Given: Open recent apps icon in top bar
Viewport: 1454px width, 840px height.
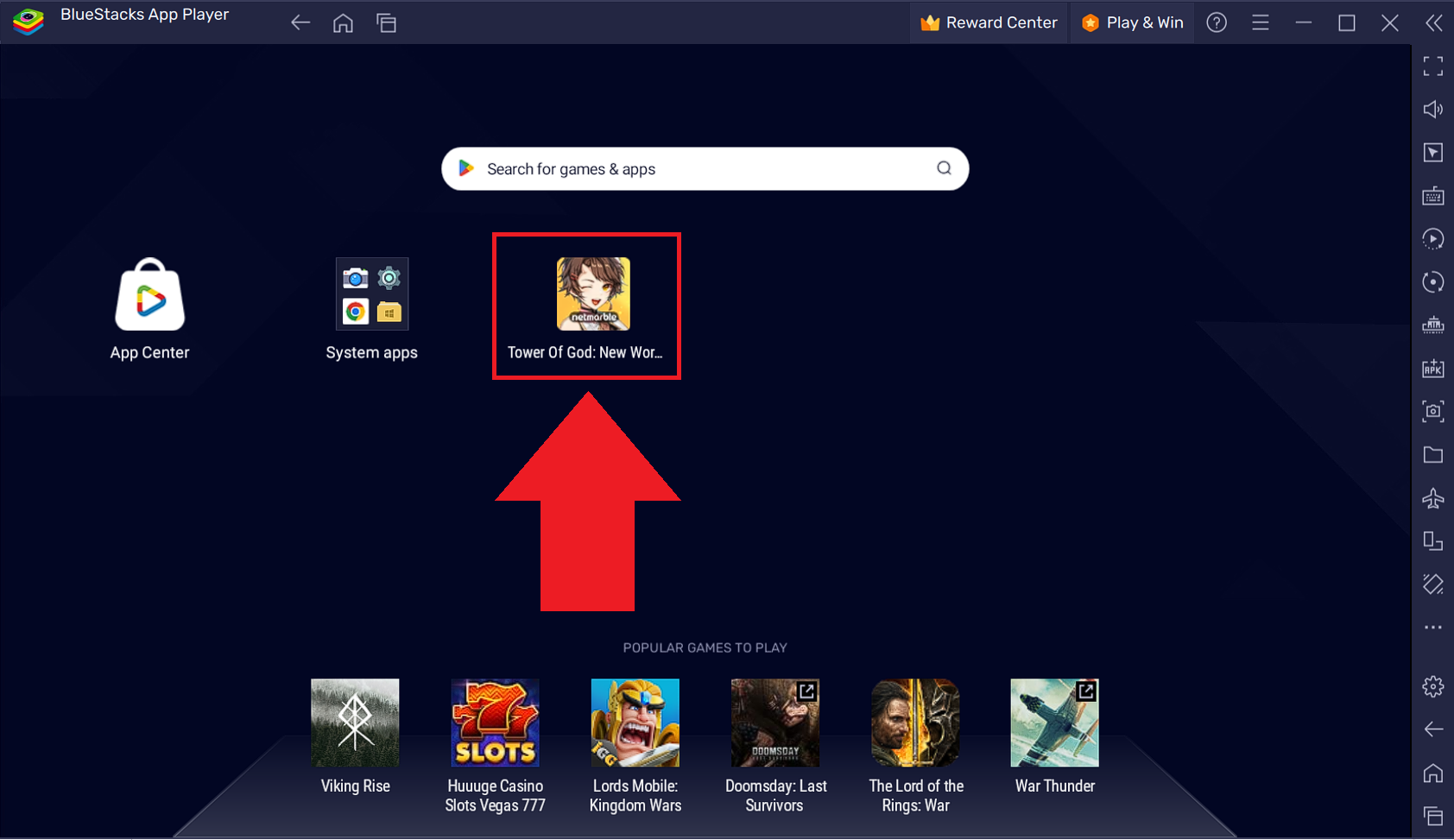Looking at the screenshot, I should tap(386, 23).
